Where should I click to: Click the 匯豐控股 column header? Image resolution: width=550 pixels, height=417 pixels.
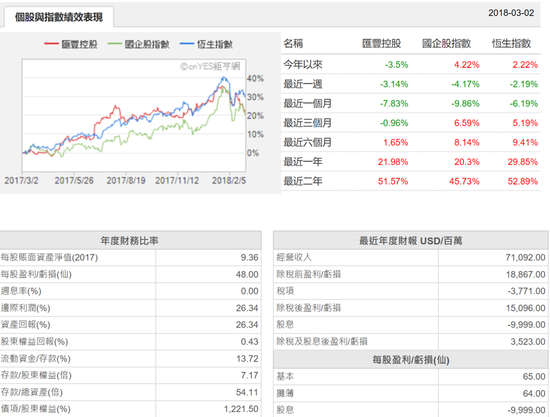coord(382,43)
